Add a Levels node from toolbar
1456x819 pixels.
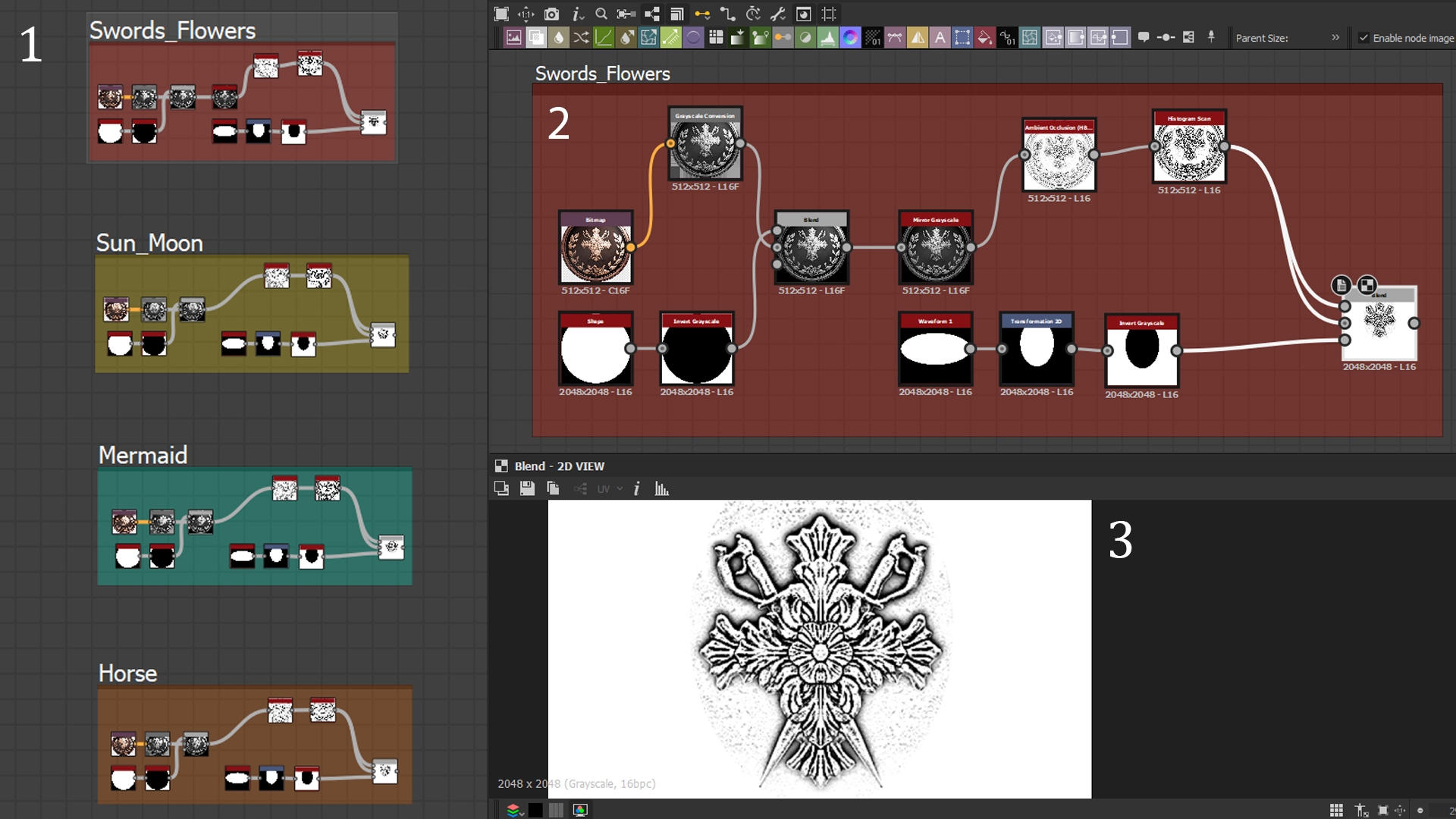[x=828, y=37]
